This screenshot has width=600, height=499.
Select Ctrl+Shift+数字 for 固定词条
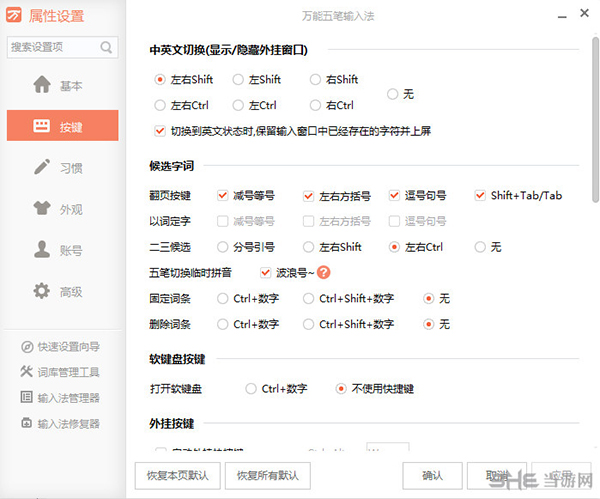(308, 298)
